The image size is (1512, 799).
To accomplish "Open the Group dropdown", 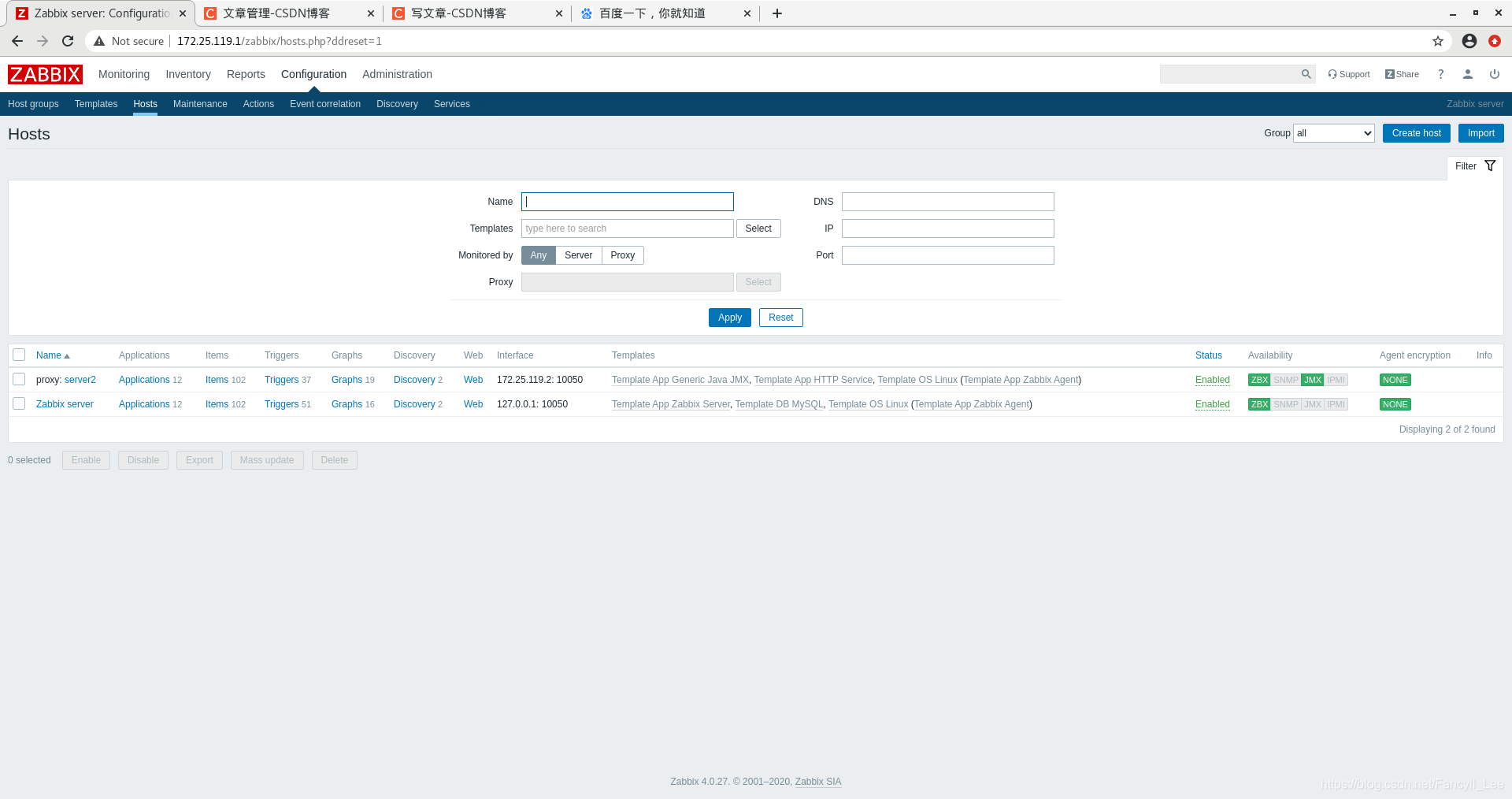I will [x=1334, y=133].
